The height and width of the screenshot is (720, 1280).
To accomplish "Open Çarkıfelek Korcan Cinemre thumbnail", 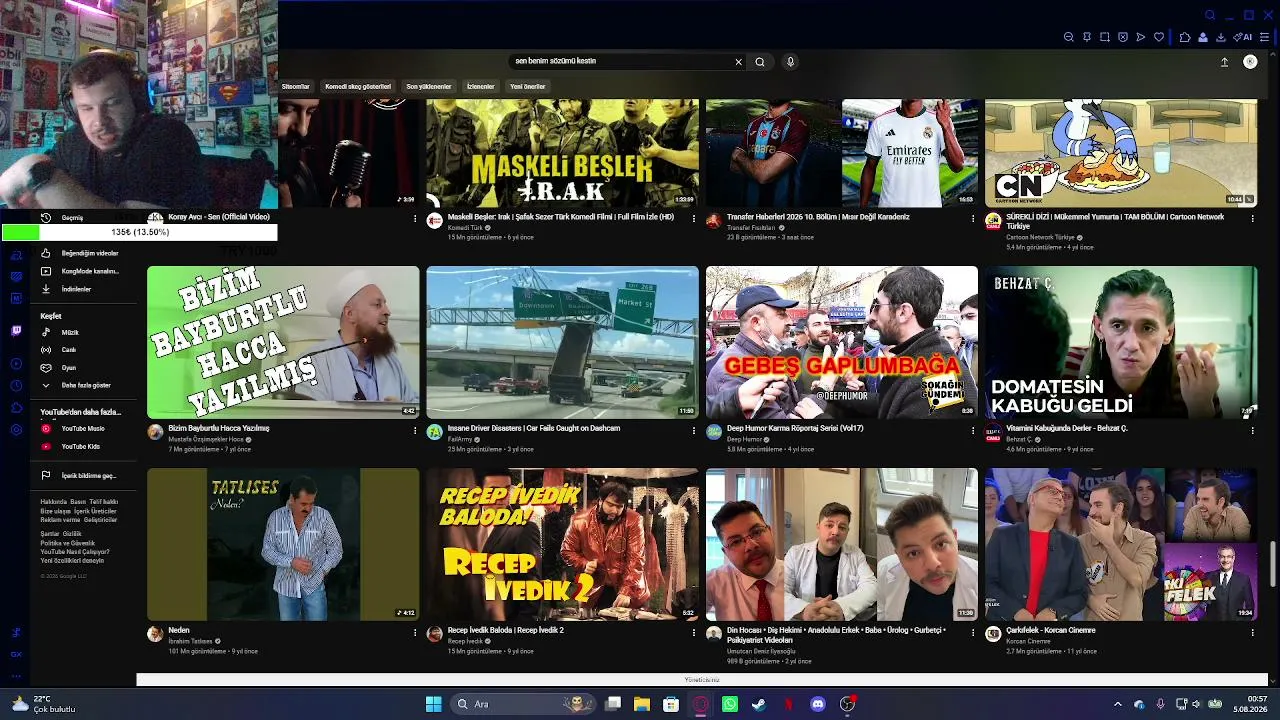I will click(1121, 544).
